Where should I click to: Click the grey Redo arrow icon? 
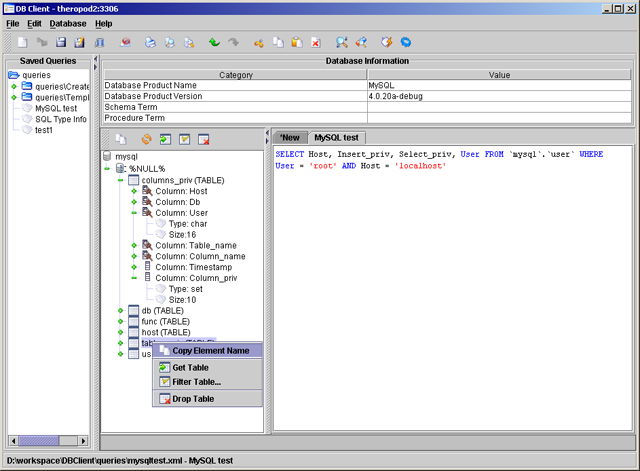click(x=233, y=42)
